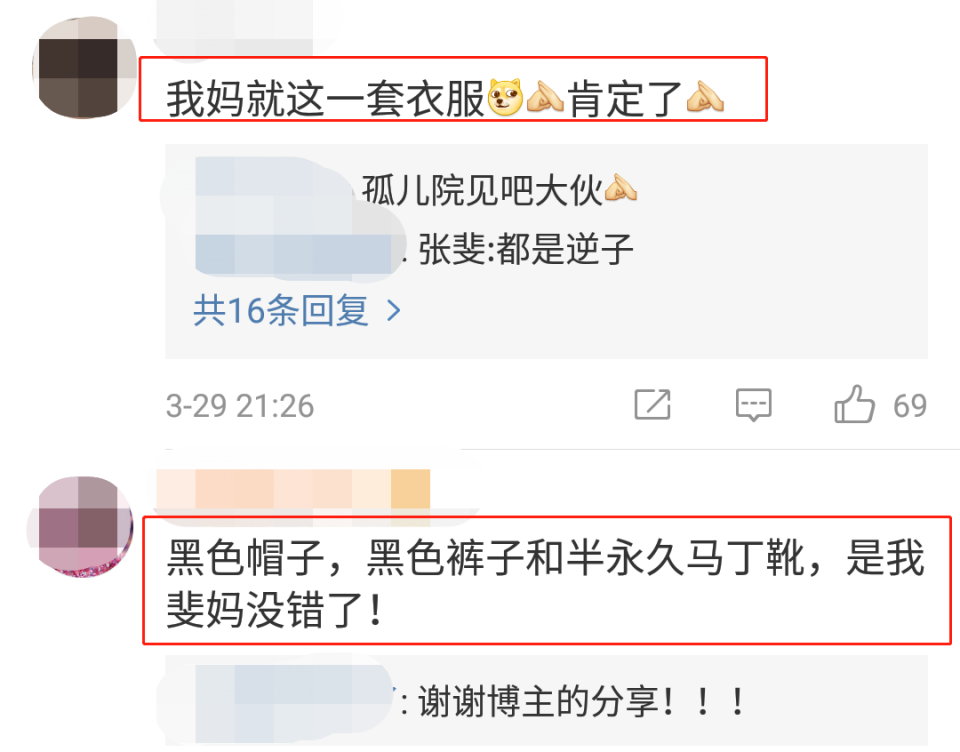Viewport: 960px width, 752px height.
Task: Click hands emoji after 肯定了
Action: [x=705, y=97]
